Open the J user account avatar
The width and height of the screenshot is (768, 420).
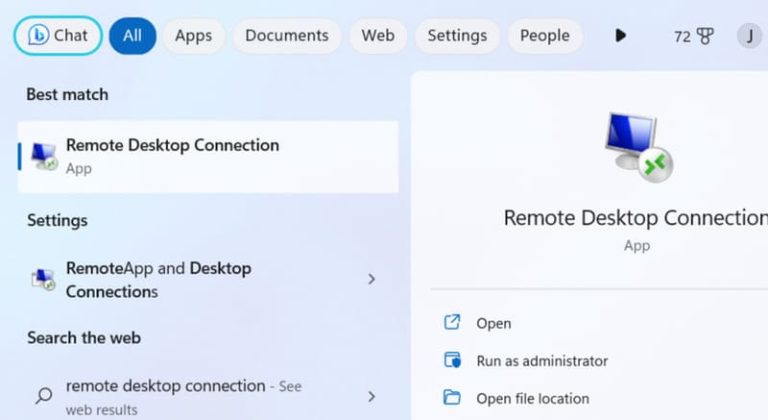click(749, 36)
